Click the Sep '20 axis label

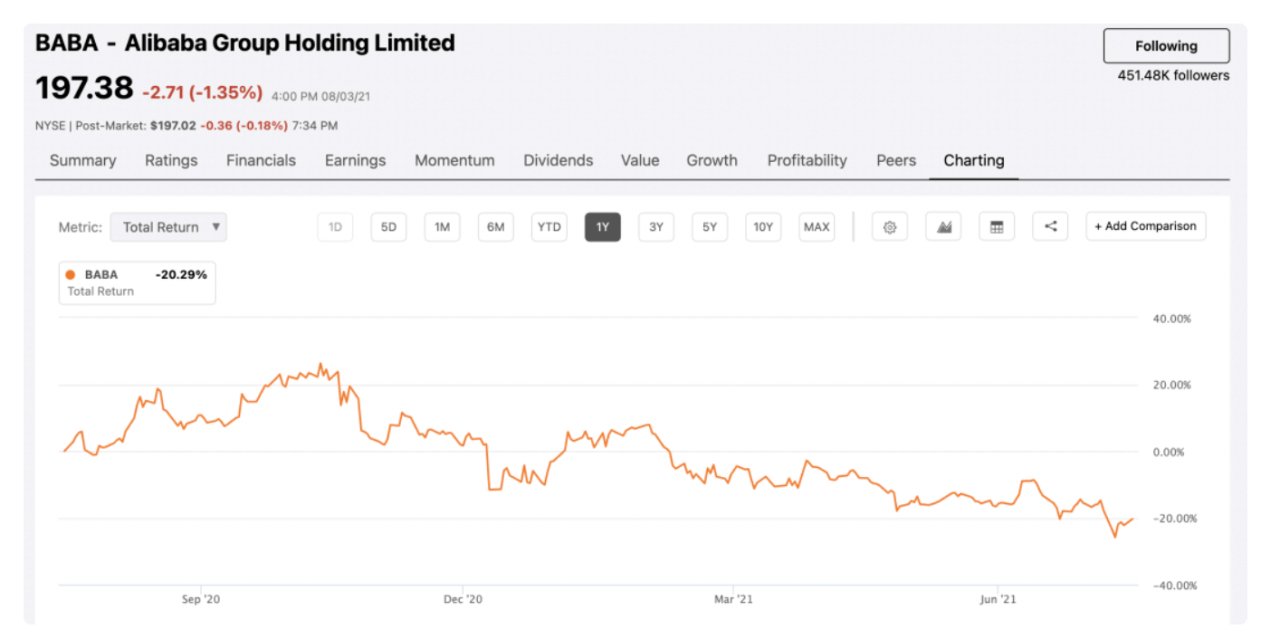tap(200, 599)
